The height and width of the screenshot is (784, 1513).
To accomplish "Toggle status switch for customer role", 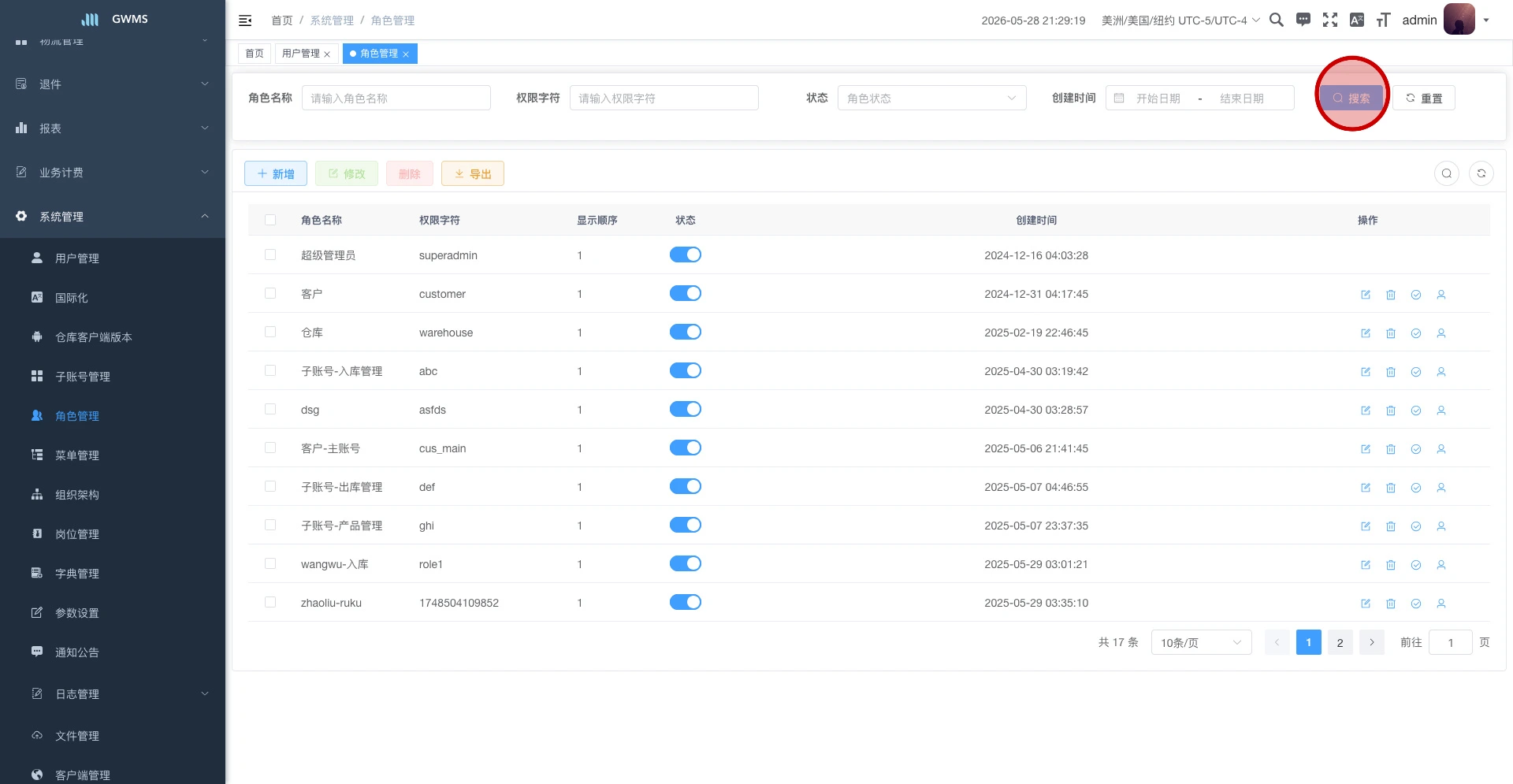I will tap(686, 293).
